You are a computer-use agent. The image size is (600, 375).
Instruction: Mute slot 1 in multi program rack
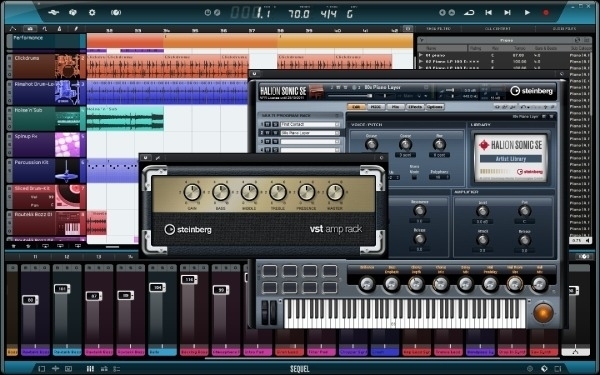click(268, 124)
